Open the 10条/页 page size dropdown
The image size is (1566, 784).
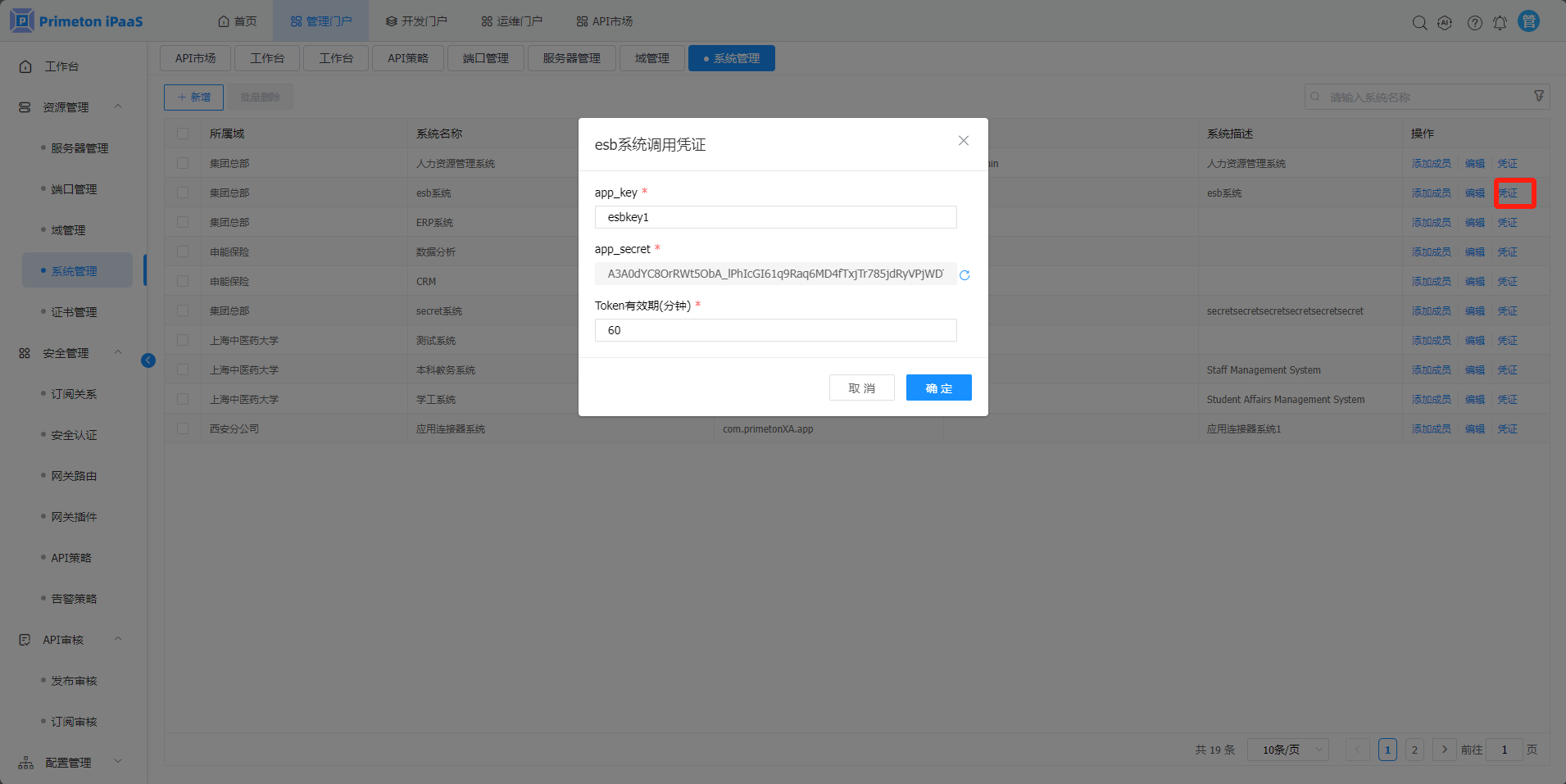(x=1287, y=750)
